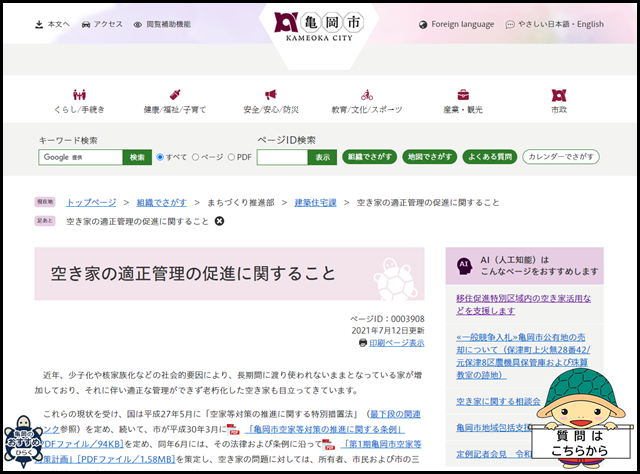
Task: Open 移住促進特別区域内の空き家活用 link
Action: [523, 305]
